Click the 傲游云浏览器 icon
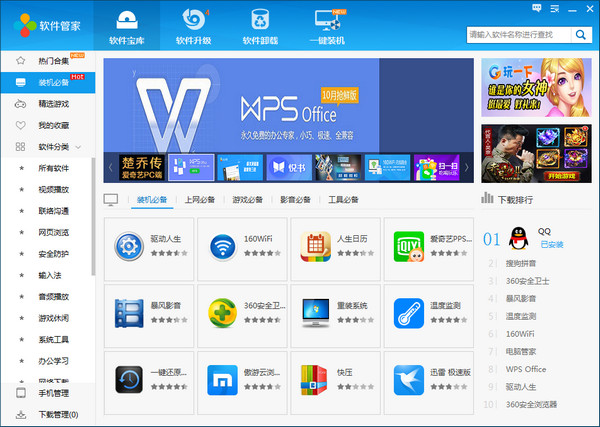Image resolution: width=600 pixels, height=427 pixels. (x=222, y=380)
